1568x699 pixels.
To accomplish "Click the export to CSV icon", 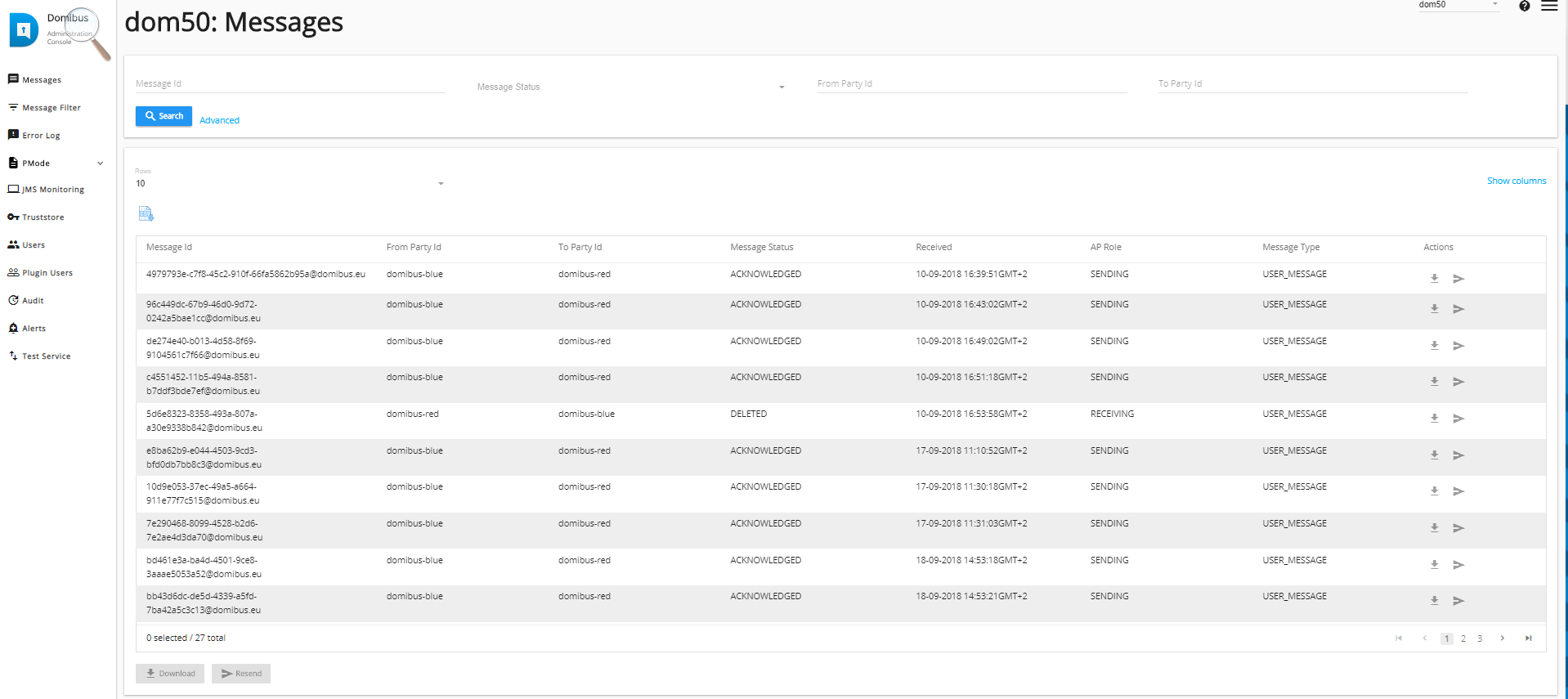I will 146,214.
